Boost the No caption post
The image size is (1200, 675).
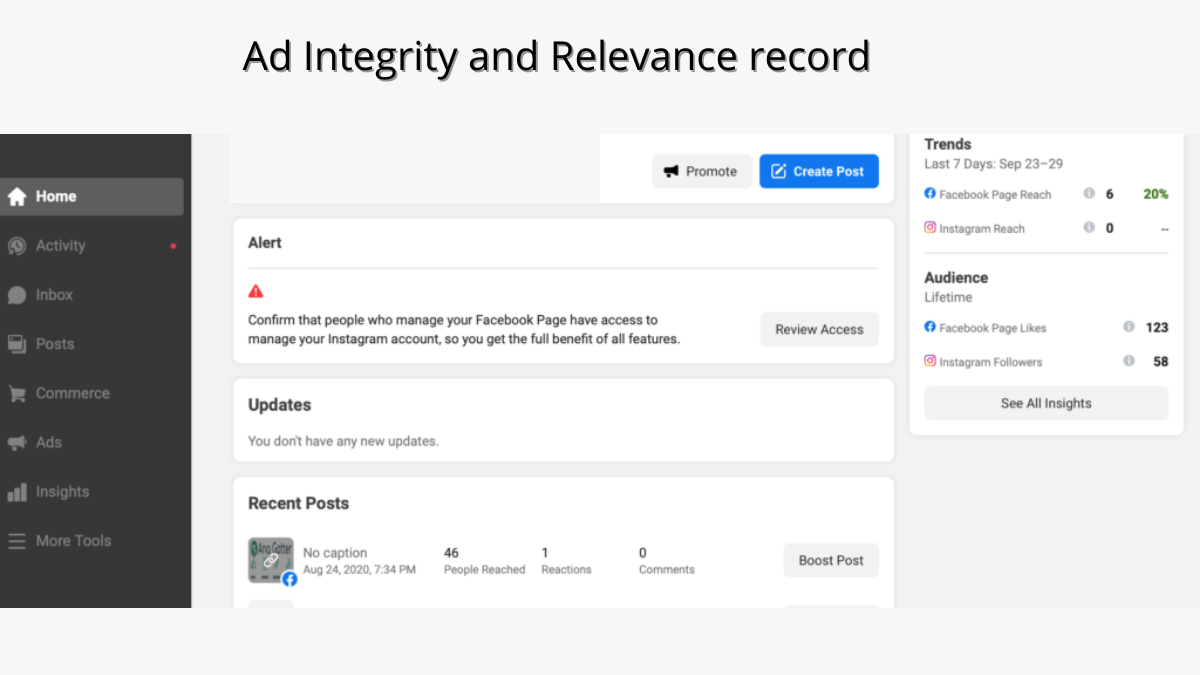click(x=831, y=561)
